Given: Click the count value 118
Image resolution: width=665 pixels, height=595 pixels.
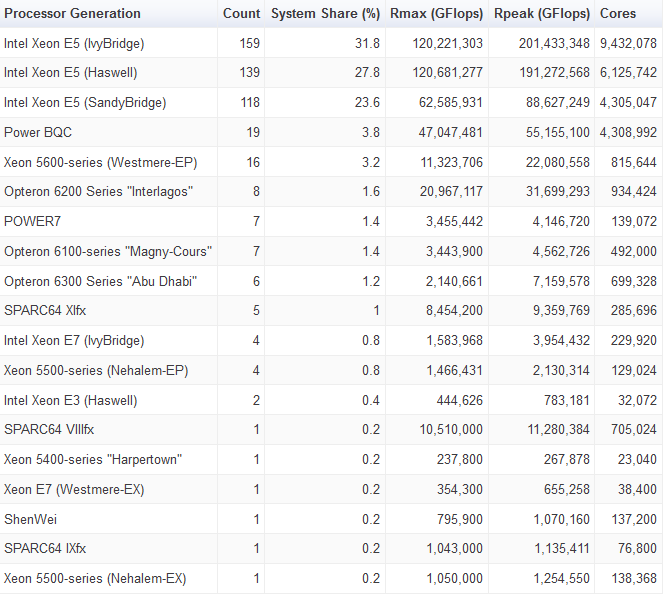Looking at the screenshot, I should [250, 103].
